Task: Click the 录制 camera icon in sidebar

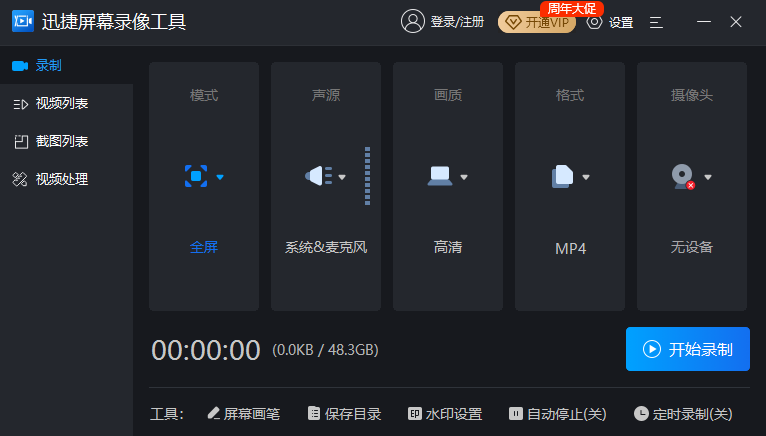Action: tap(20, 65)
